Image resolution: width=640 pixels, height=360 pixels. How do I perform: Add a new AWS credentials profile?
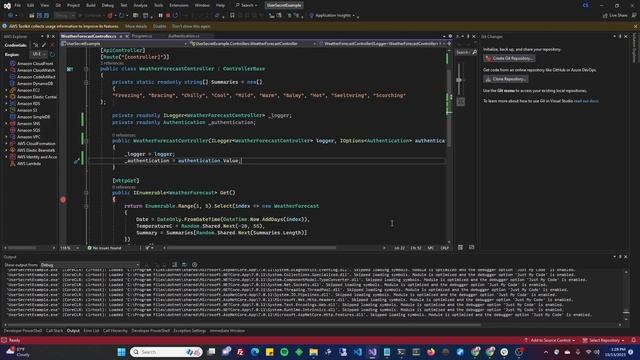coord(36,45)
